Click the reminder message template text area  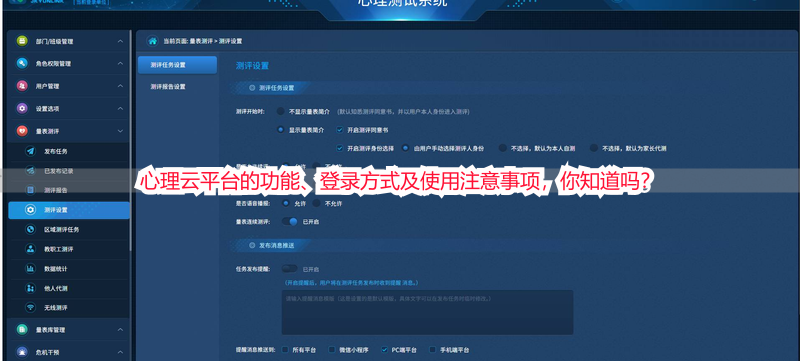pyautogui.click(x=427, y=313)
